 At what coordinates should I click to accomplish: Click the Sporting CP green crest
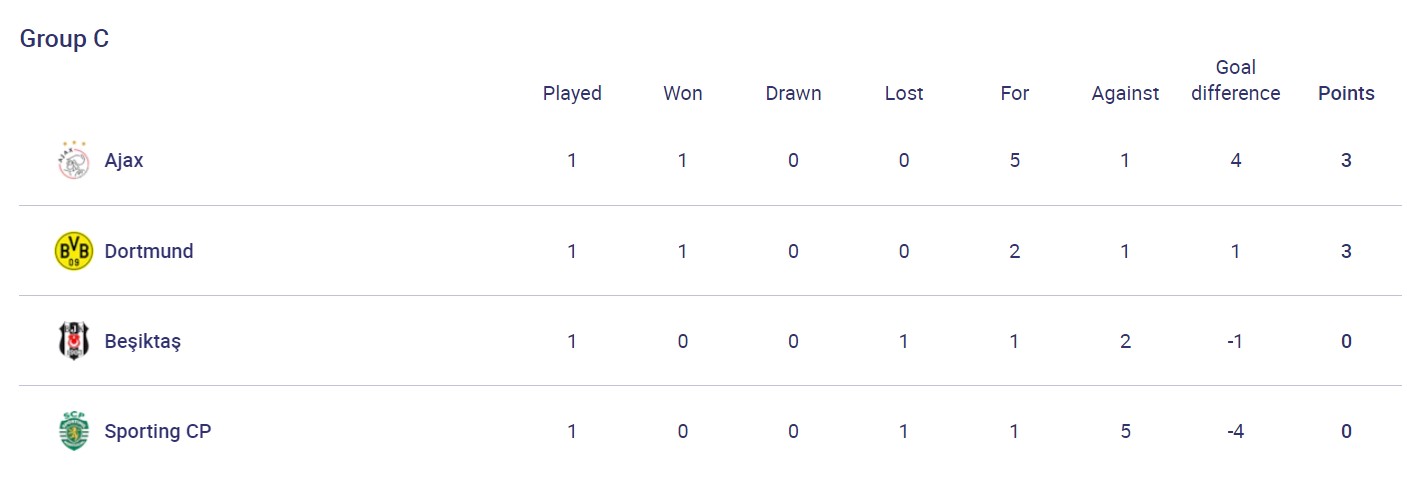(73, 431)
